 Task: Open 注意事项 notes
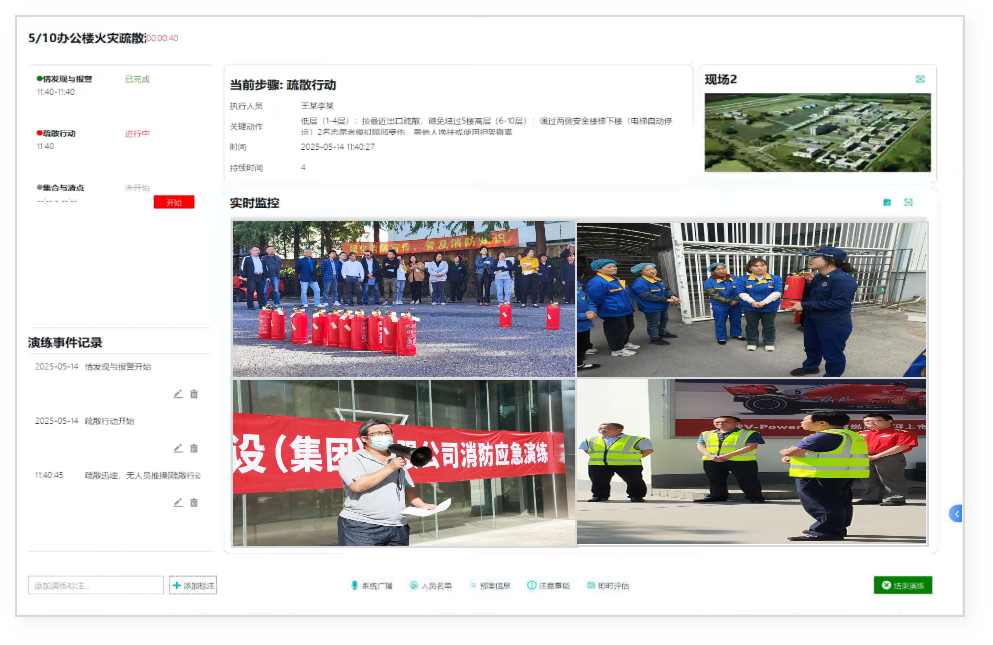click(x=548, y=586)
